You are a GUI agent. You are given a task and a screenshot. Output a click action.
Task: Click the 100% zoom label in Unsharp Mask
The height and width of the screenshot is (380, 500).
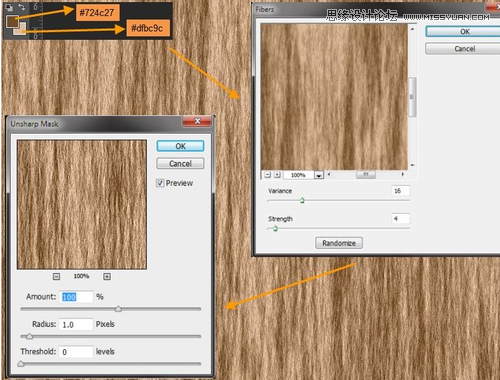[81, 276]
